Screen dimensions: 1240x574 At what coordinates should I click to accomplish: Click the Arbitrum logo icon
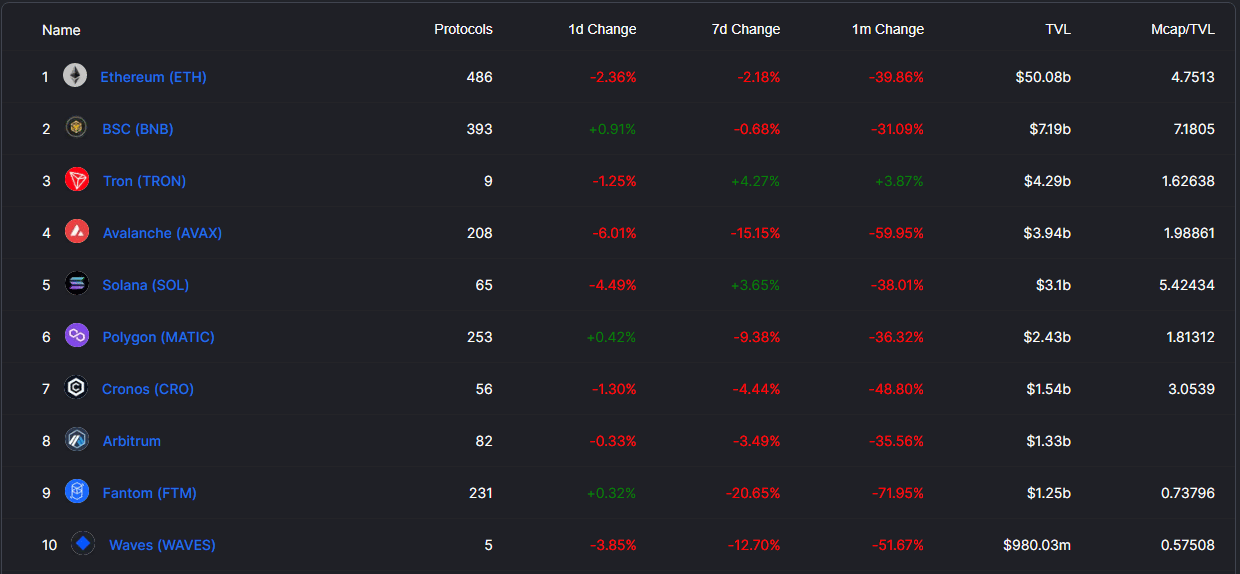(77, 440)
